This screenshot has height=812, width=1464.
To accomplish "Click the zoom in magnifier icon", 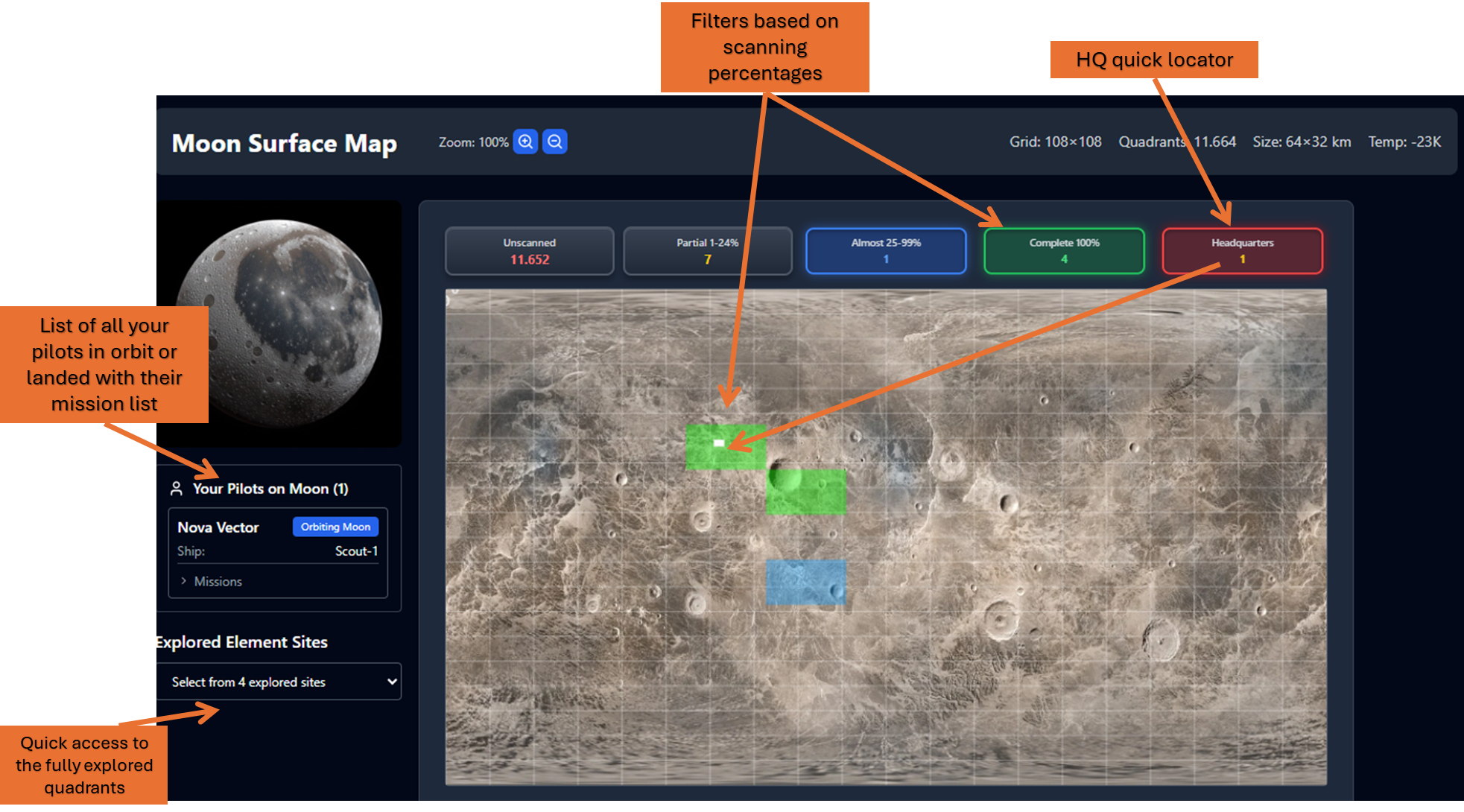I will pyautogui.click(x=525, y=142).
